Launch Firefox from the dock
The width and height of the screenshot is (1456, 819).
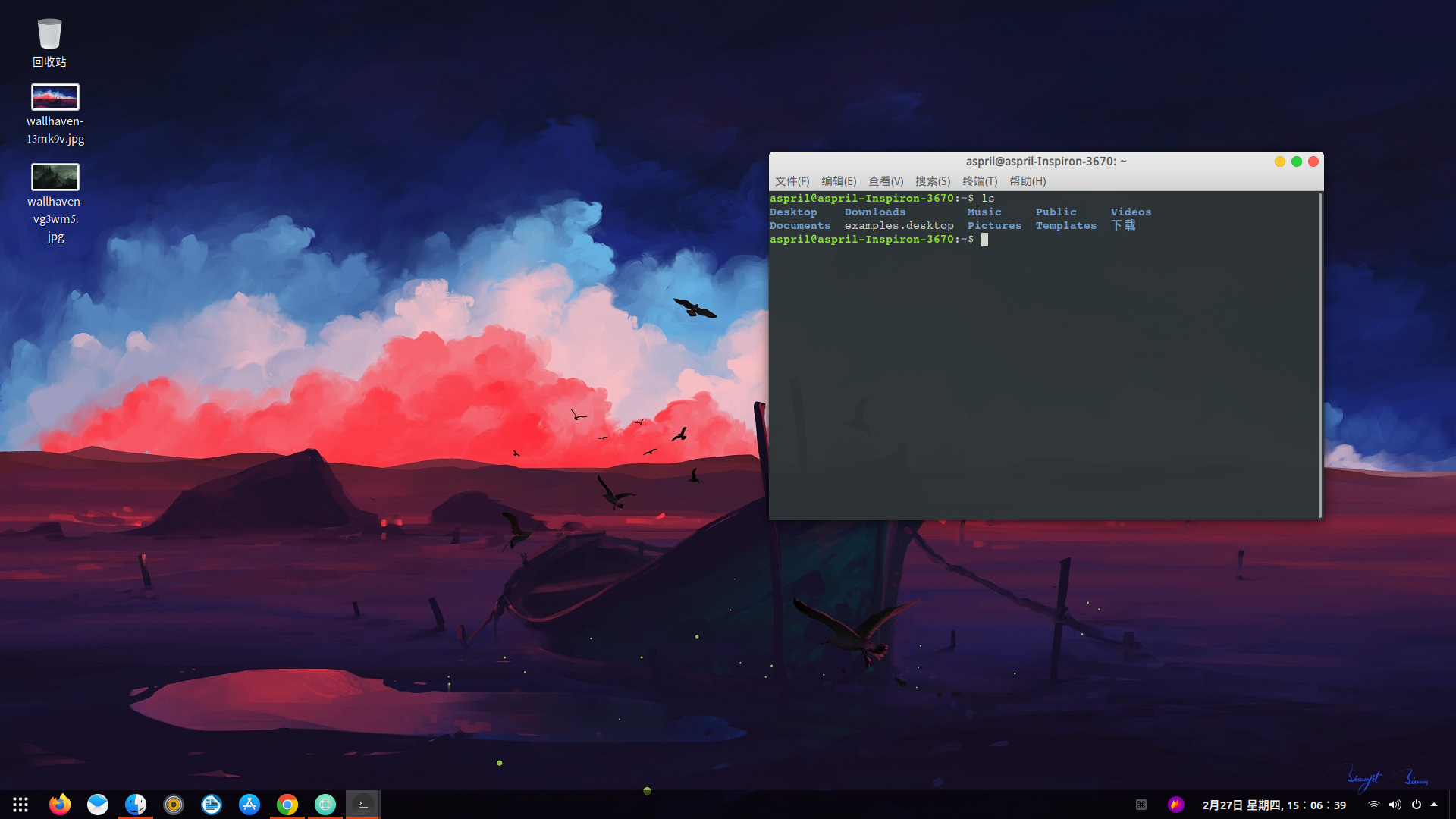[x=60, y=805]
